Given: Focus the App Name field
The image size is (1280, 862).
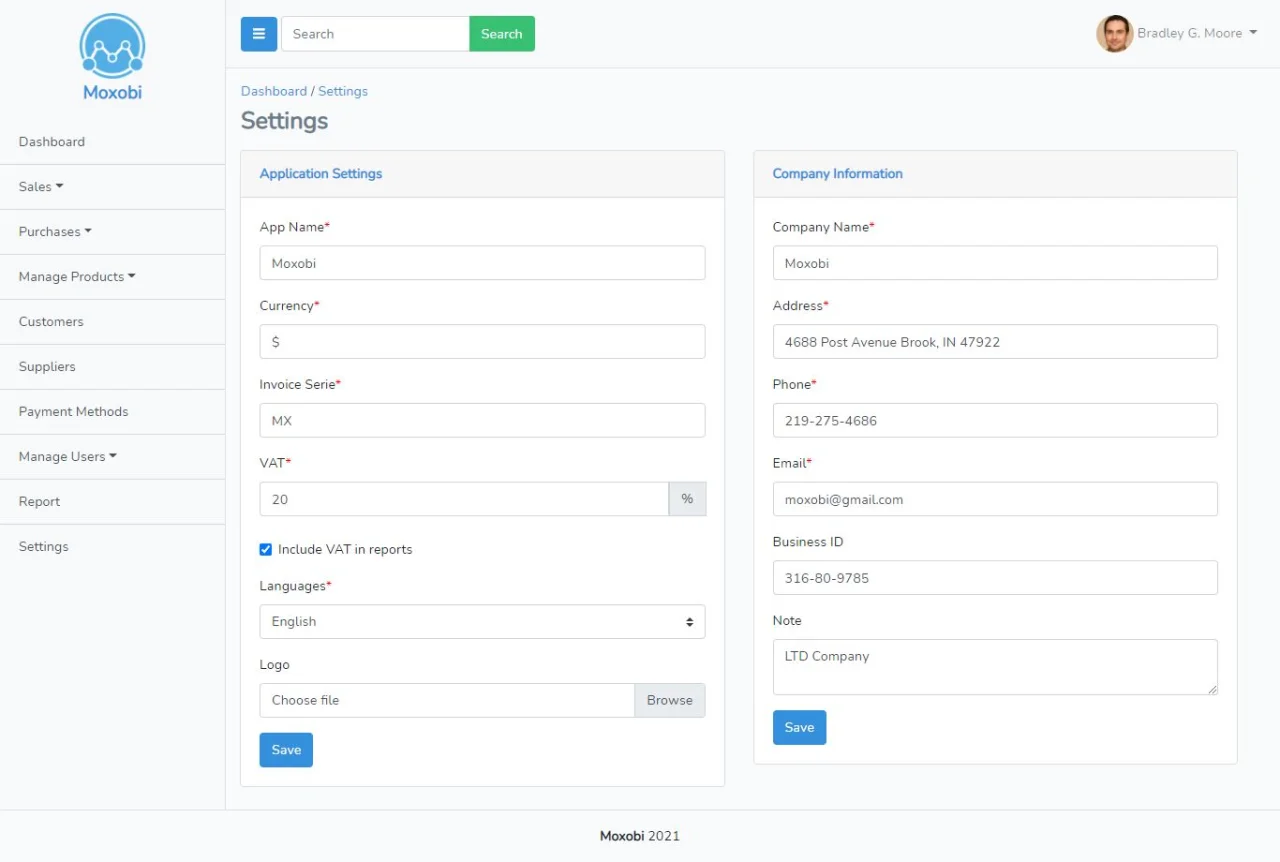Looking at the screenshot, I should point(482,263).
